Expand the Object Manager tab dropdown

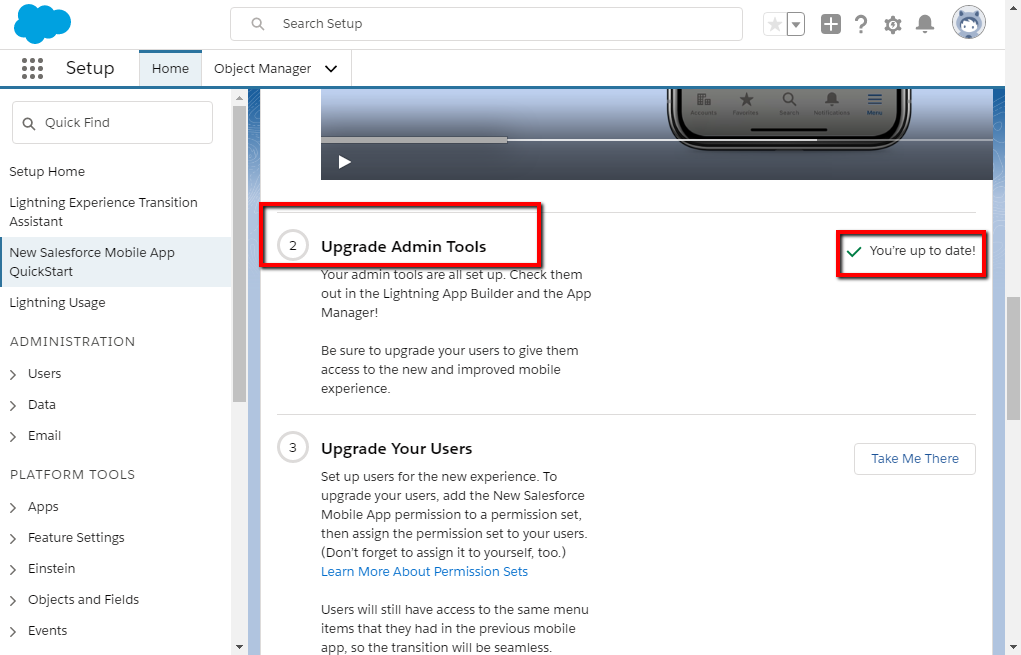coord(331,69)
